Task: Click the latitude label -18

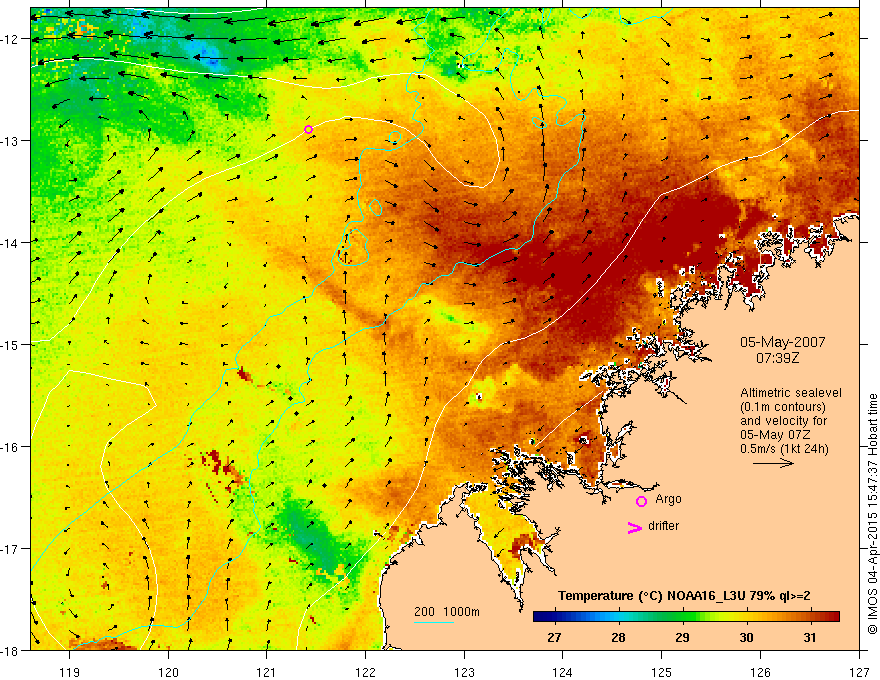Action: click(x=10, y=650)
